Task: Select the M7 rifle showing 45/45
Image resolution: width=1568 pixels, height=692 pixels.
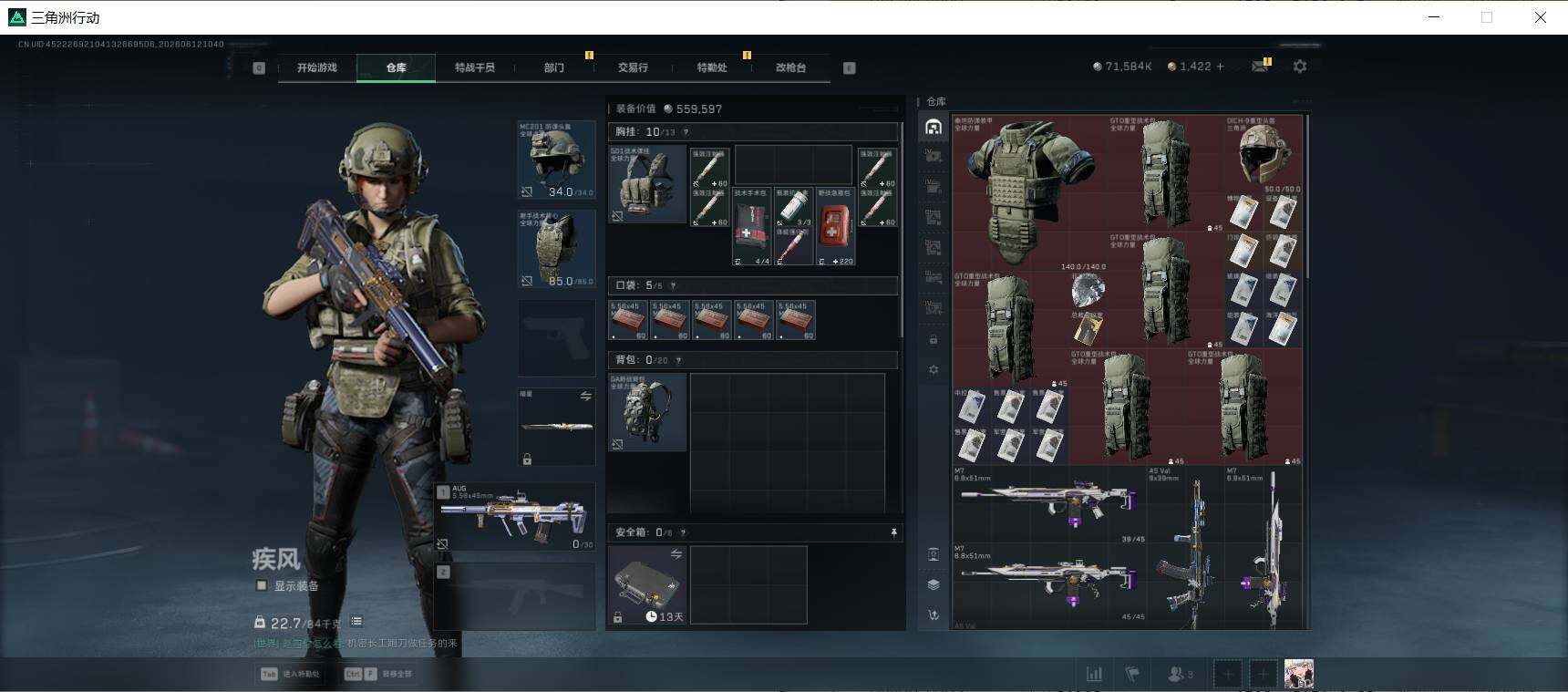Action: pos(1049,583)
